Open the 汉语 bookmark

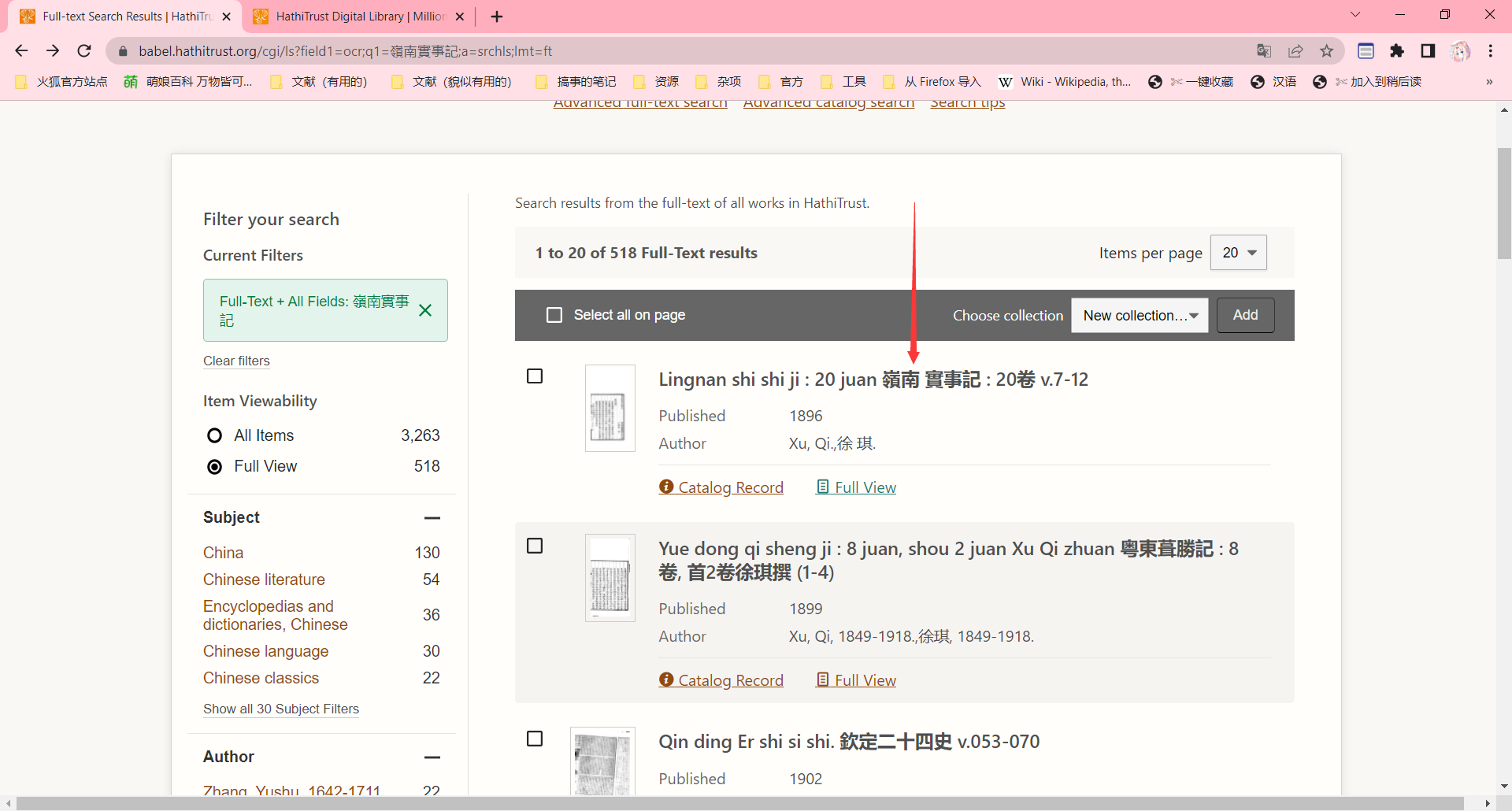[1273, 82]
